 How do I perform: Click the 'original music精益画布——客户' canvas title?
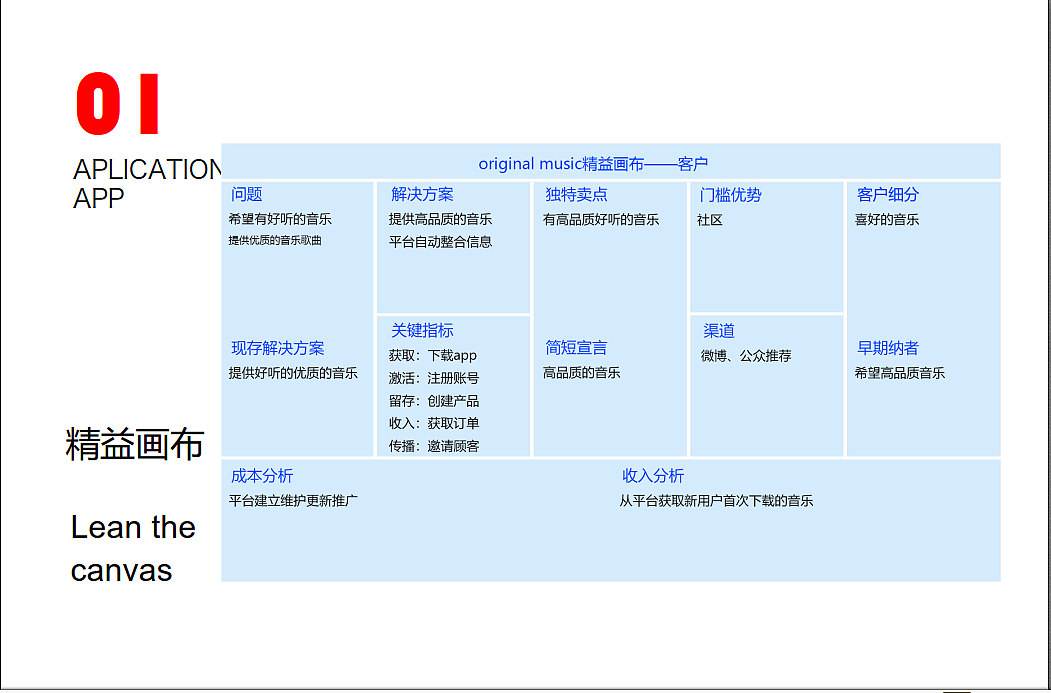[x=593, y=164]
